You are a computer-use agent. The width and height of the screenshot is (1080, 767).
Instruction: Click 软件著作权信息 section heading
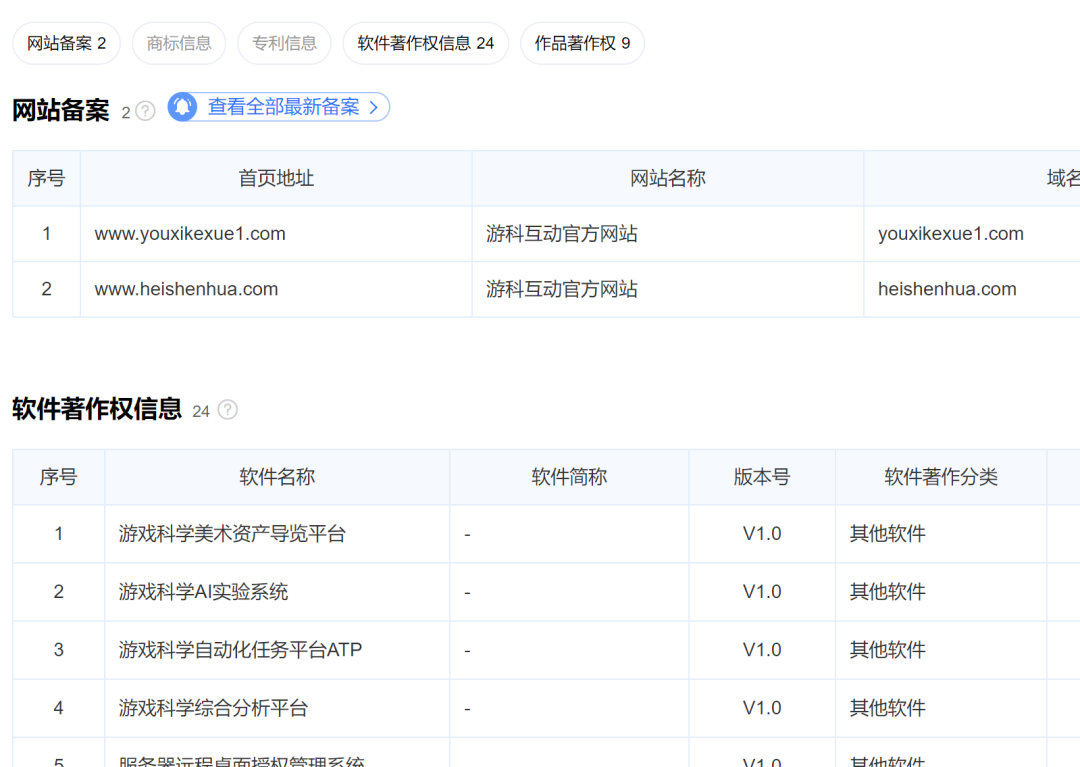point(97,409)
